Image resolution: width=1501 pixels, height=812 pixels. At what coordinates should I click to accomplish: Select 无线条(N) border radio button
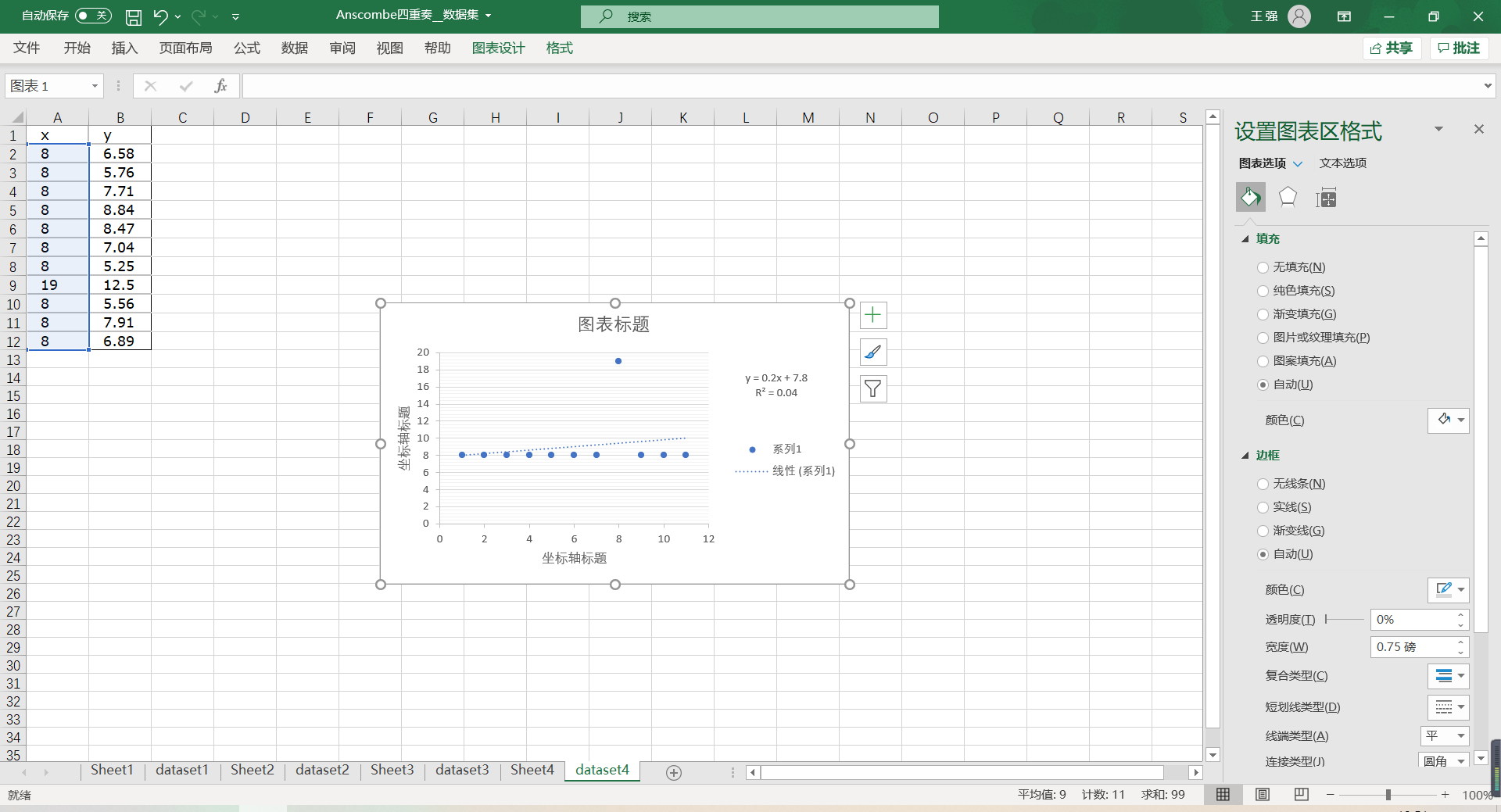pyautogui.click(x=1263, y=484)
